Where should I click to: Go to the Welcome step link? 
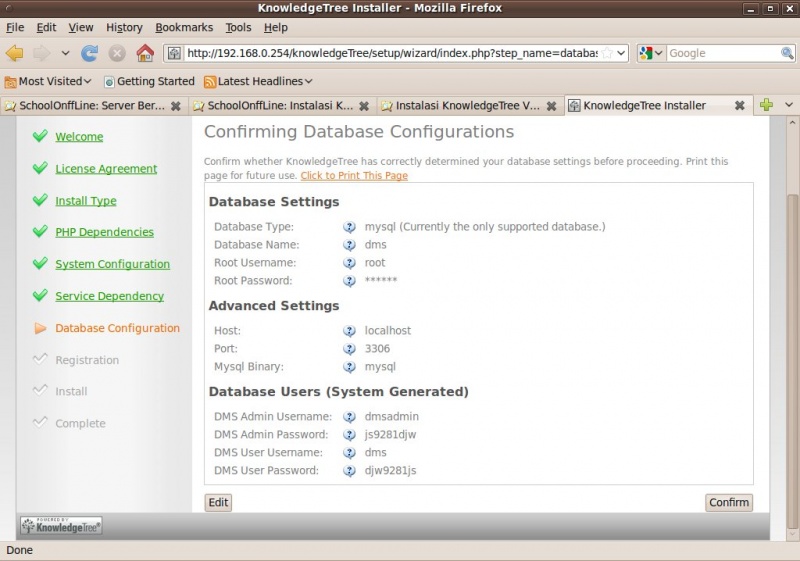(79, 137)
